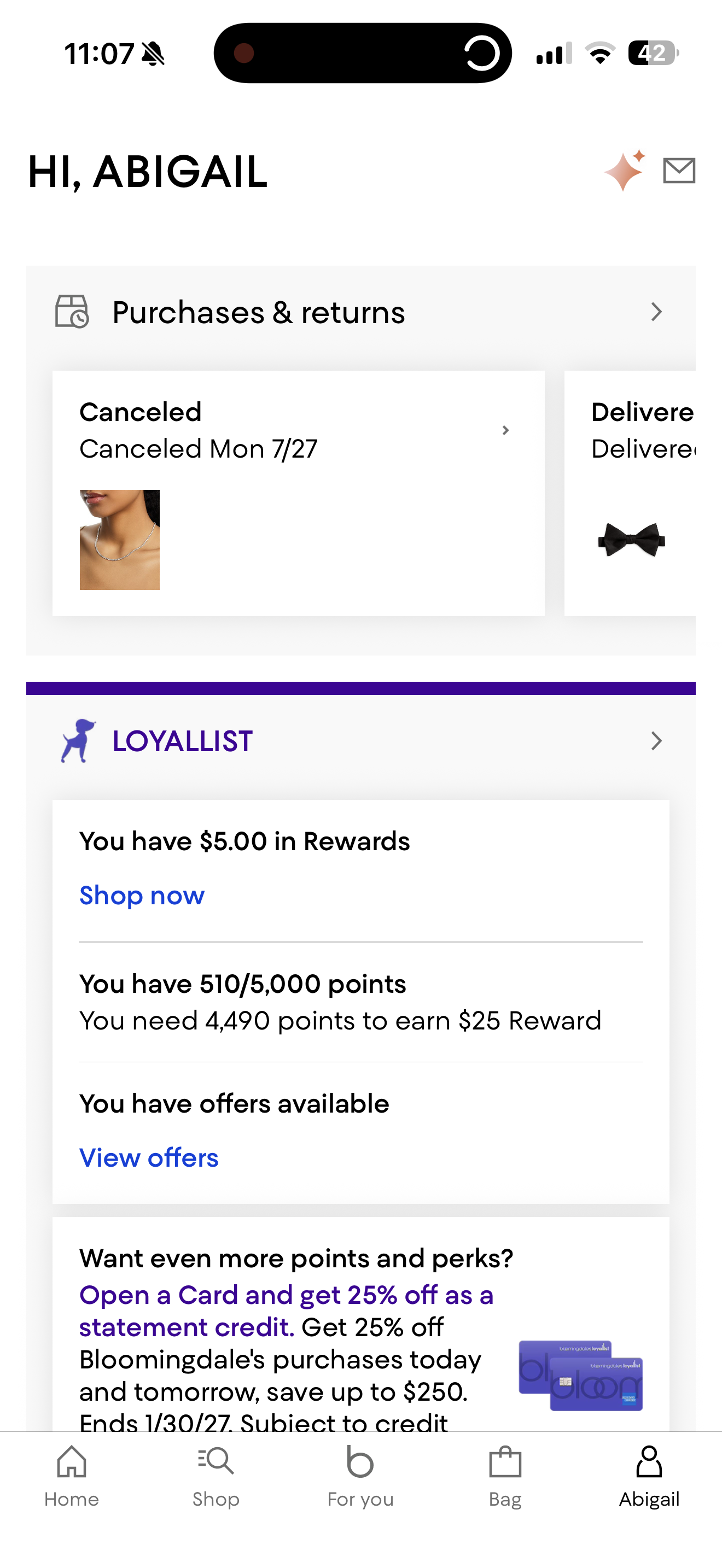Tap the Loyallist dog logo icon
The height and width of the screenshot is (1568, 722).
coord(78,741)
